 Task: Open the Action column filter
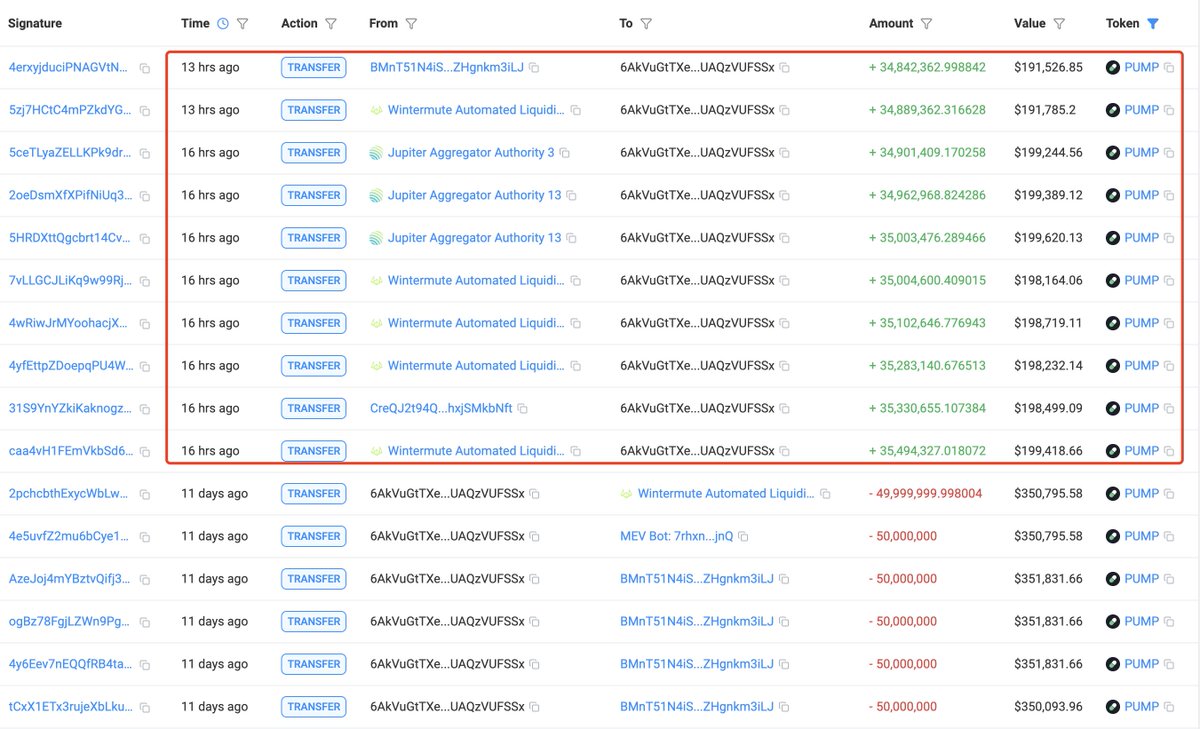[331, 24]
